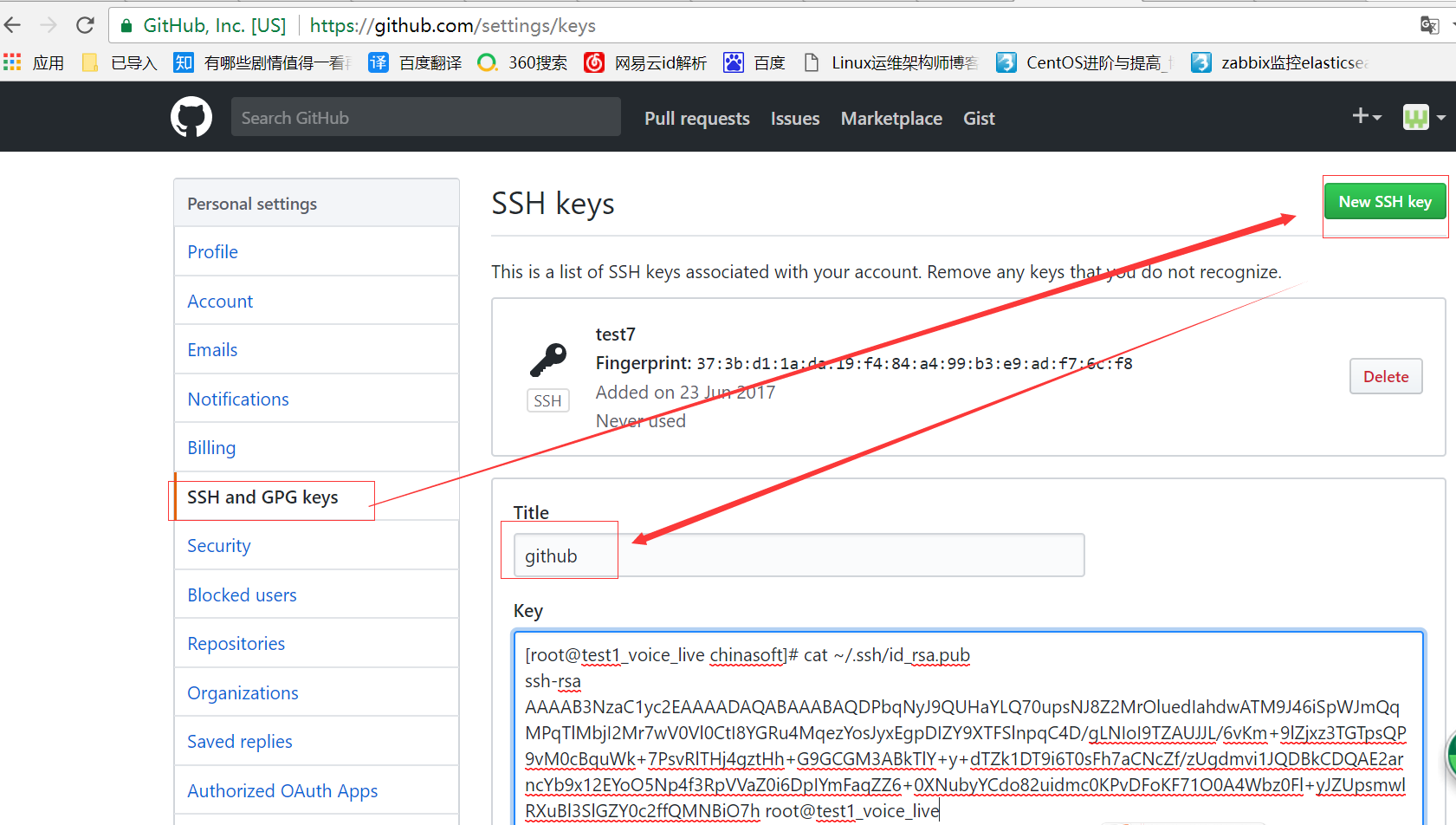Screen dimensions: 1456x825
Task: Open the CentOS进阶与提高 bookmark
Action: point(1085,62)
